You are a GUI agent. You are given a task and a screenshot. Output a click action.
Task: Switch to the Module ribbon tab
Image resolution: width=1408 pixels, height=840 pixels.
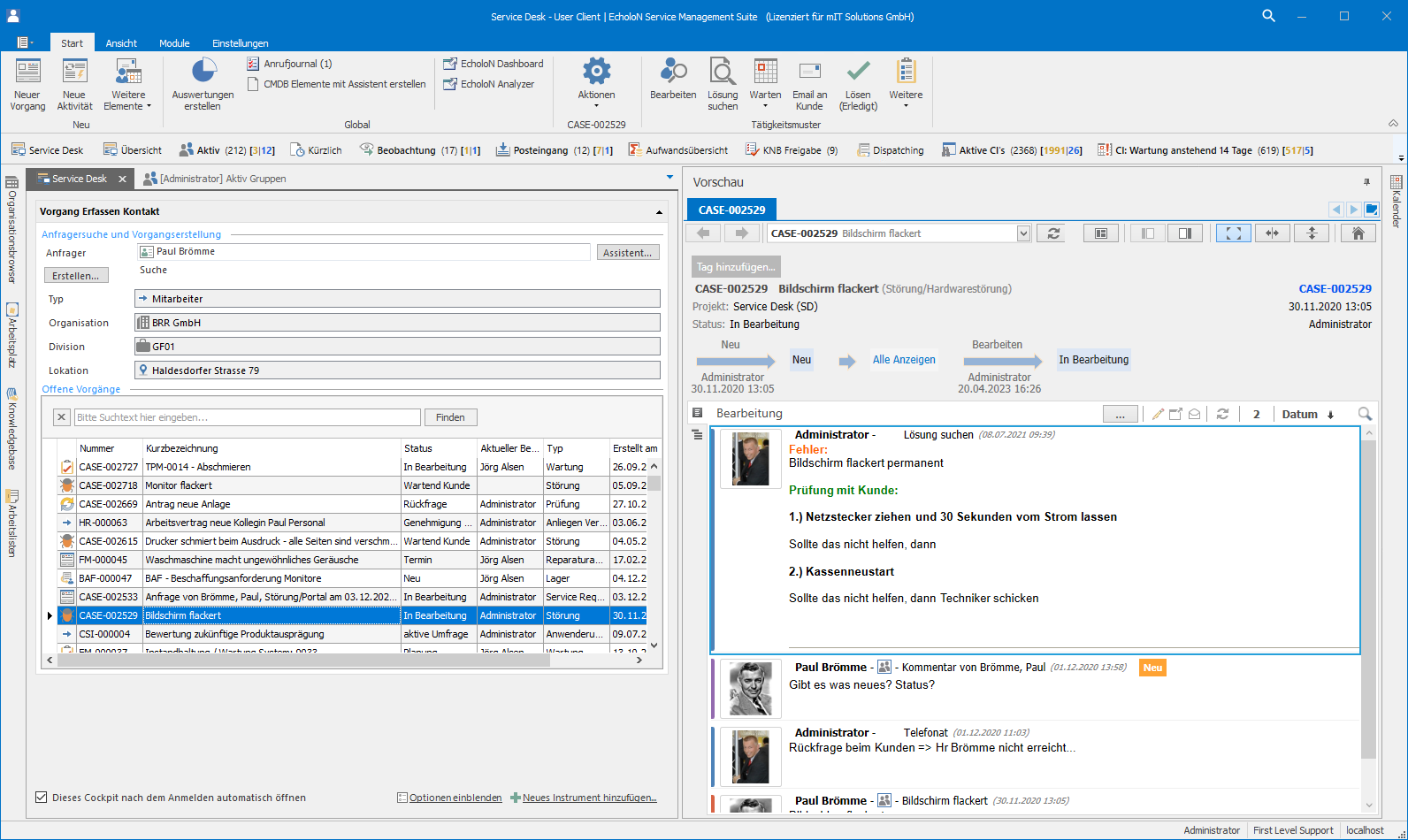[x=174, y=43]
